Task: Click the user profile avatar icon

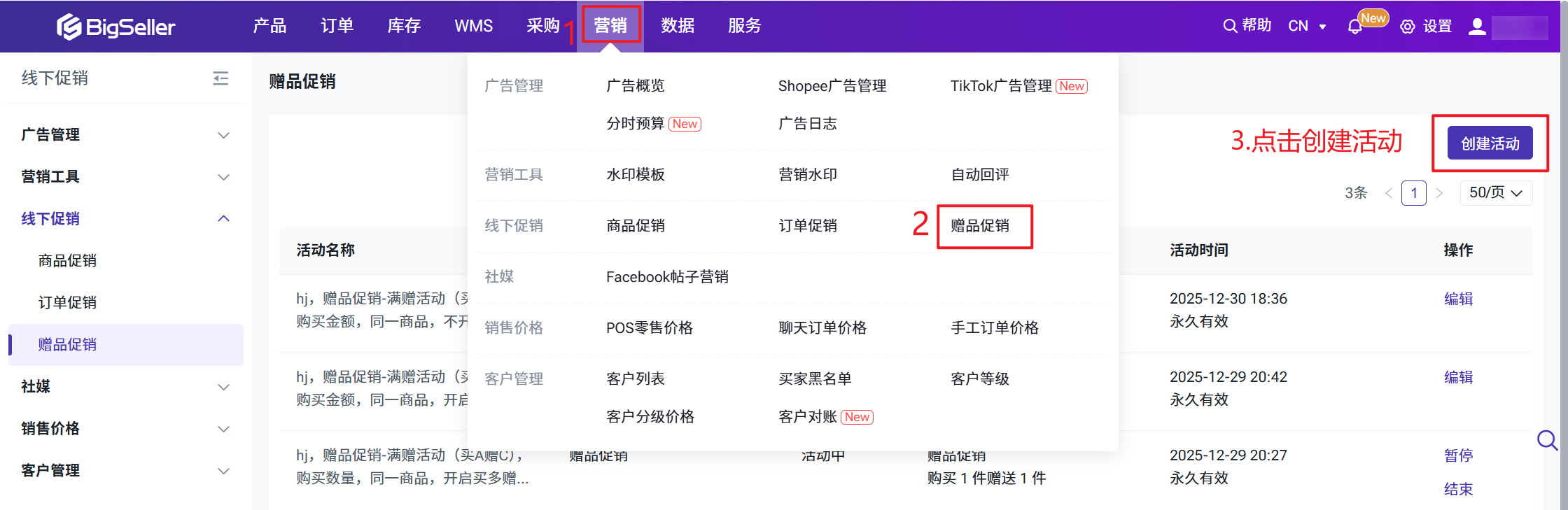Action: [1477, 27]
